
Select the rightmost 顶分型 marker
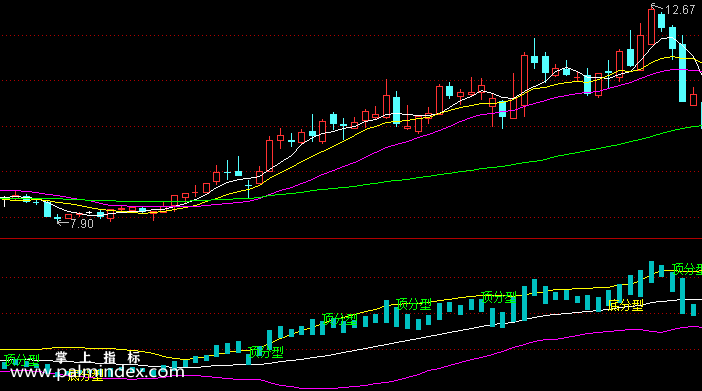[687, 269]
